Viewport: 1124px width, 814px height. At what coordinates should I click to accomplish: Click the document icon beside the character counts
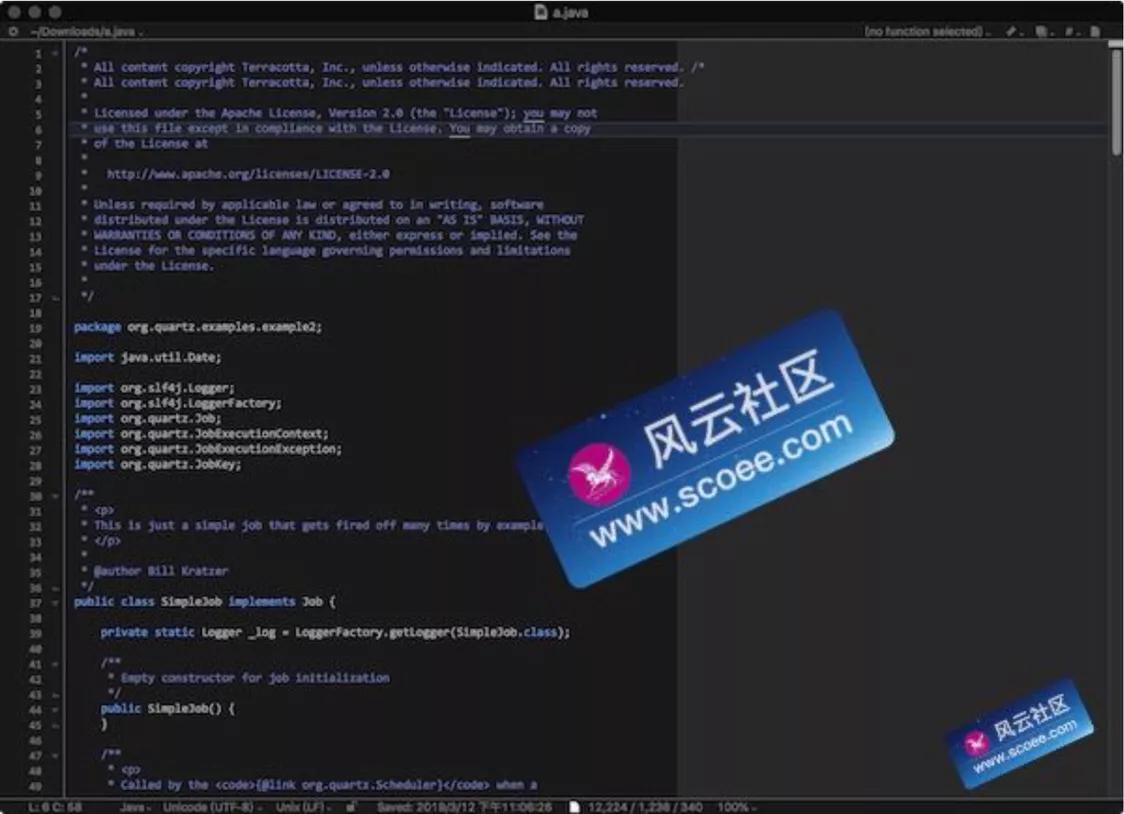[575, 806]
